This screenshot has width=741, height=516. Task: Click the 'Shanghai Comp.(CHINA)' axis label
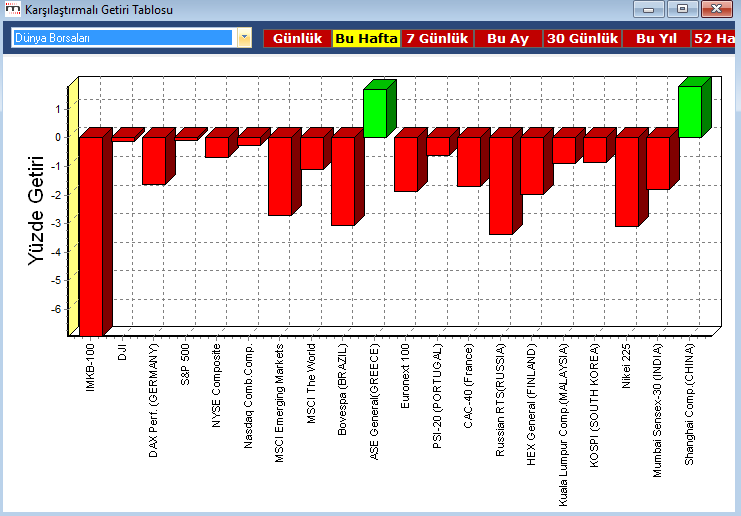pyautogui.click(x=689, y=404)
